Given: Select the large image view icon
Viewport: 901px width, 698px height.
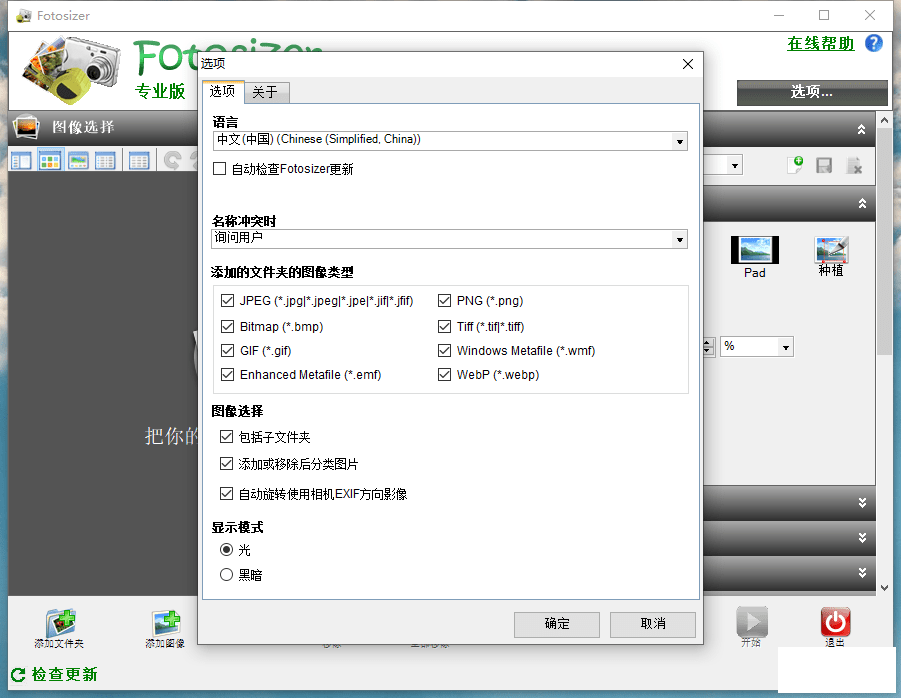Looking at the screenshot, I should [78, 161].
